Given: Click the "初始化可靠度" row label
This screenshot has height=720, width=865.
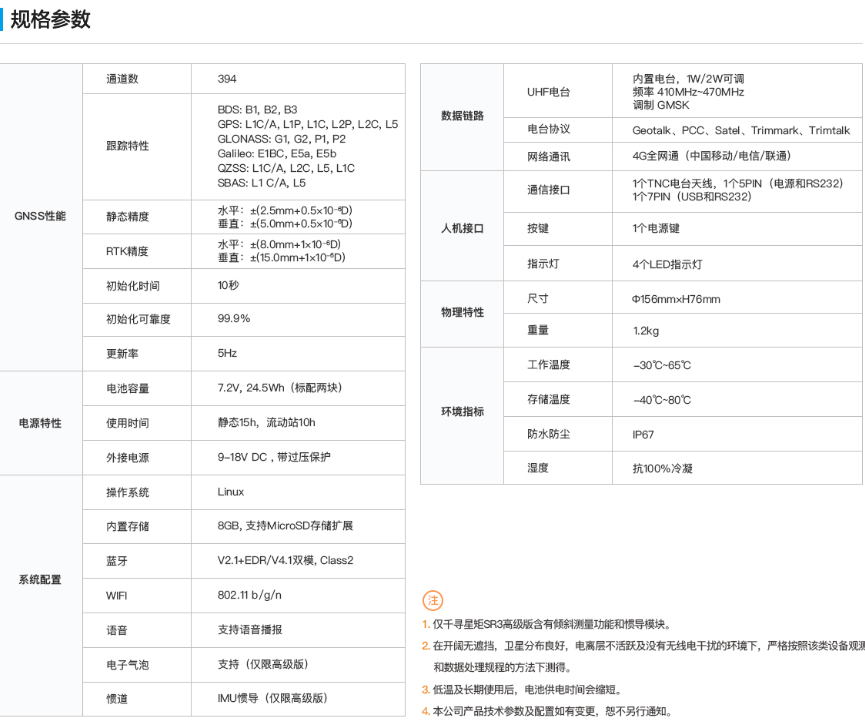Looking at the screenshot, I should coord(138,319).
